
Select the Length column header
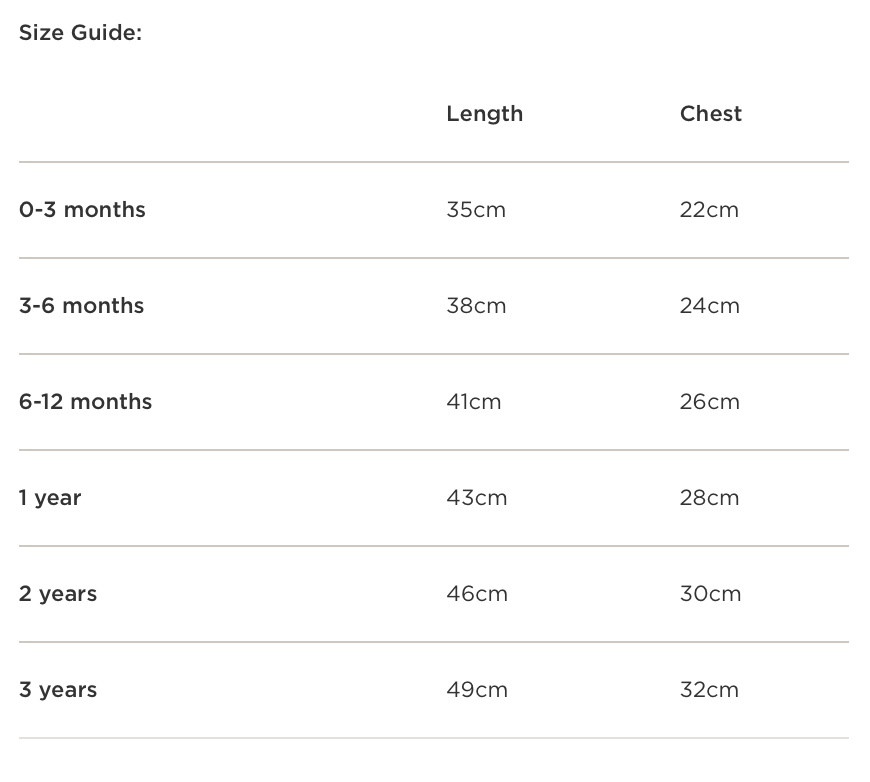tap(484, 114)
